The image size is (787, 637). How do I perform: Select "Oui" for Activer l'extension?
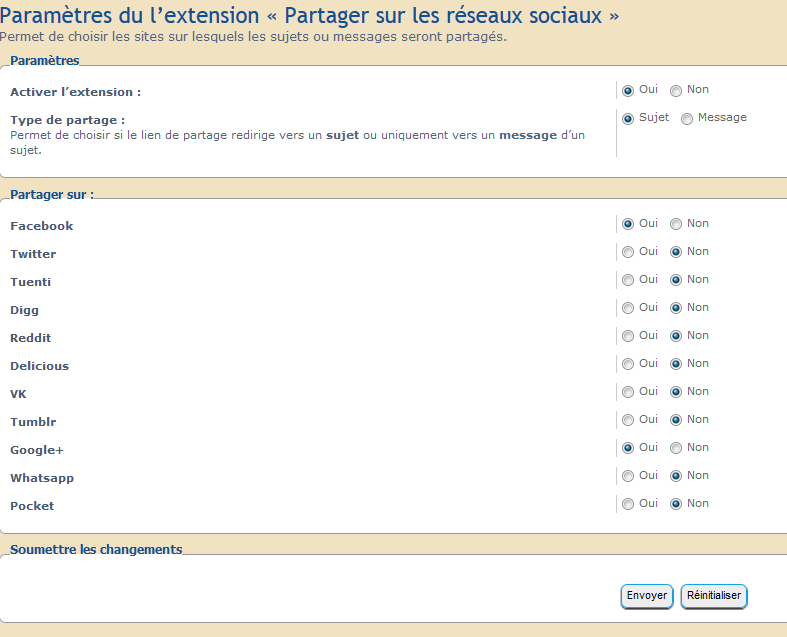coord(628,91)
